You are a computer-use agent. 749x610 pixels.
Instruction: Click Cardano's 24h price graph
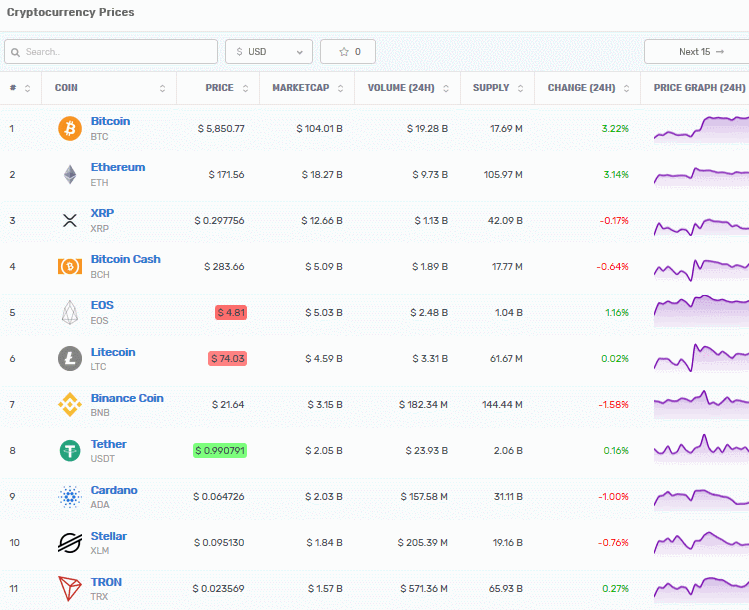pos(701,498)
